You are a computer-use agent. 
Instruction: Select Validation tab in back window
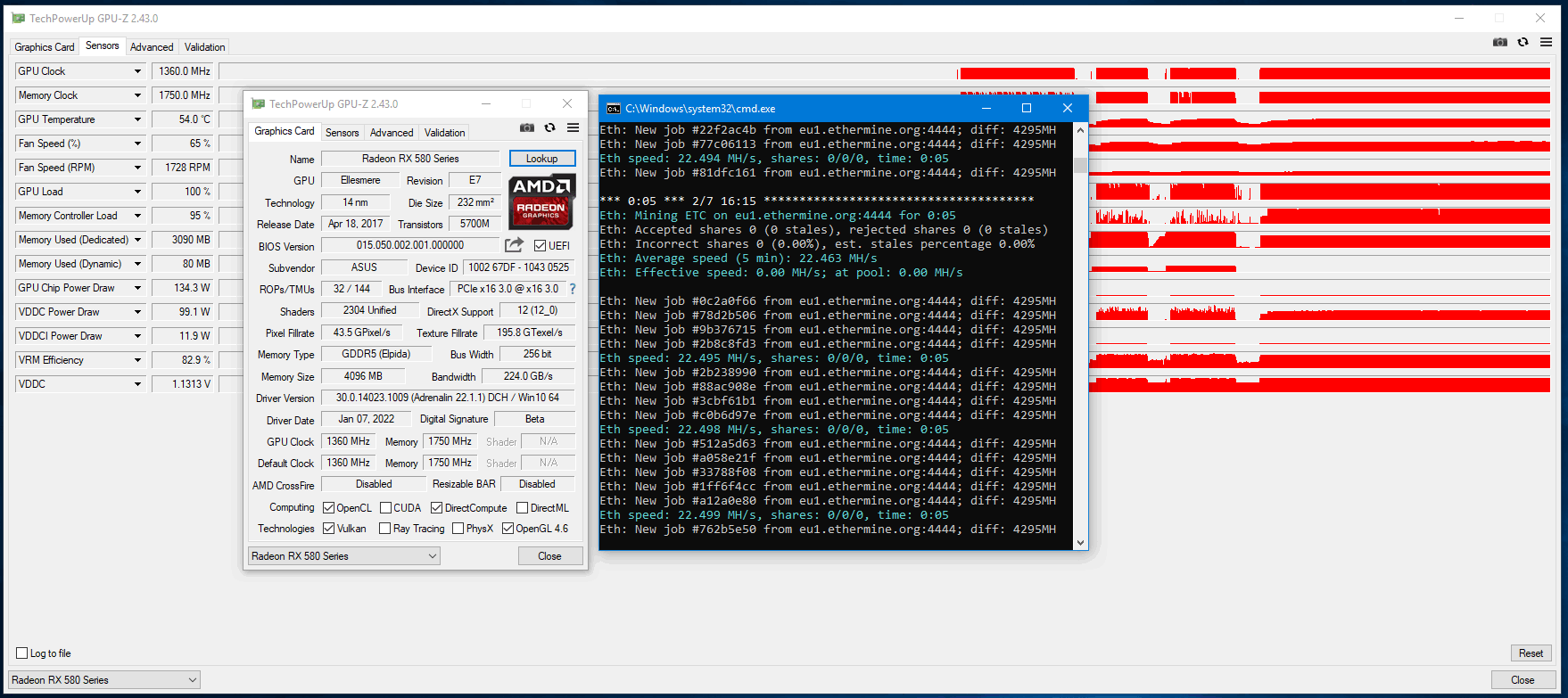click(205, 47)
